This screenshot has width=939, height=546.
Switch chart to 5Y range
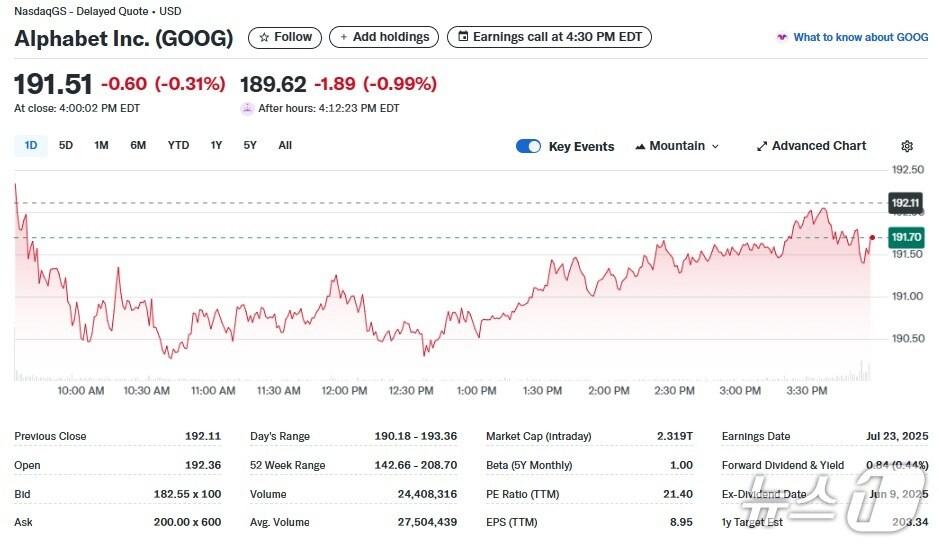(250, 145)
